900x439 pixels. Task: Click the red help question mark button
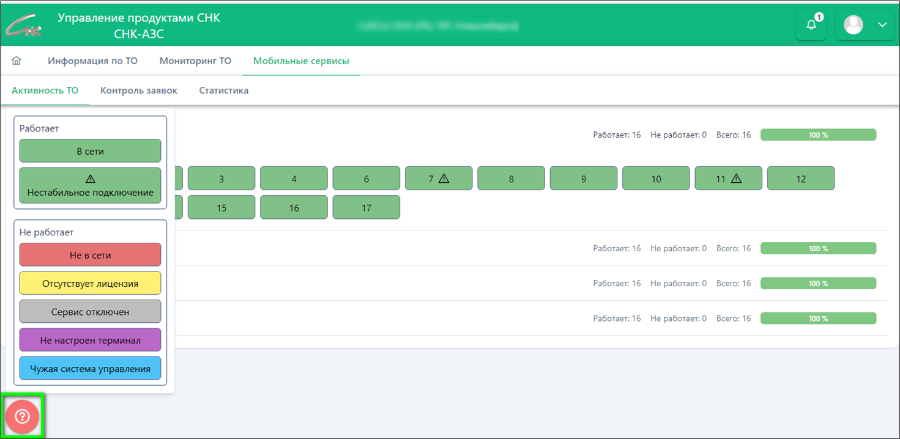[x=22, y=416]
